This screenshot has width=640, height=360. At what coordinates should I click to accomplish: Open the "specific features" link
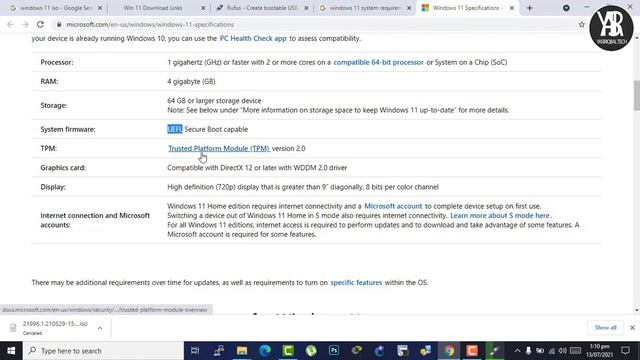point(356,282)
